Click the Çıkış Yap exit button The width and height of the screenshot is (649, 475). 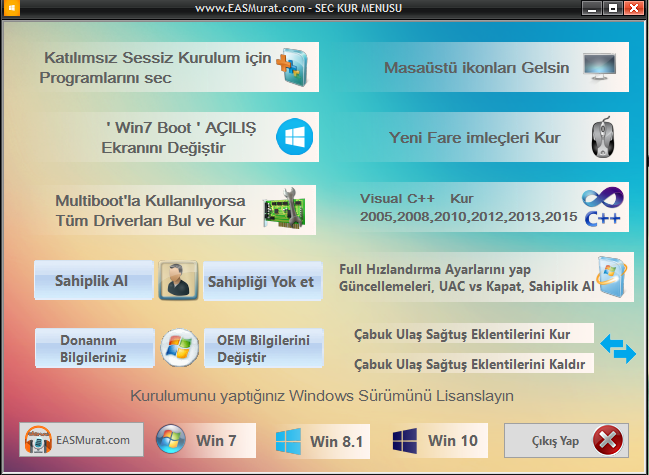566,440
